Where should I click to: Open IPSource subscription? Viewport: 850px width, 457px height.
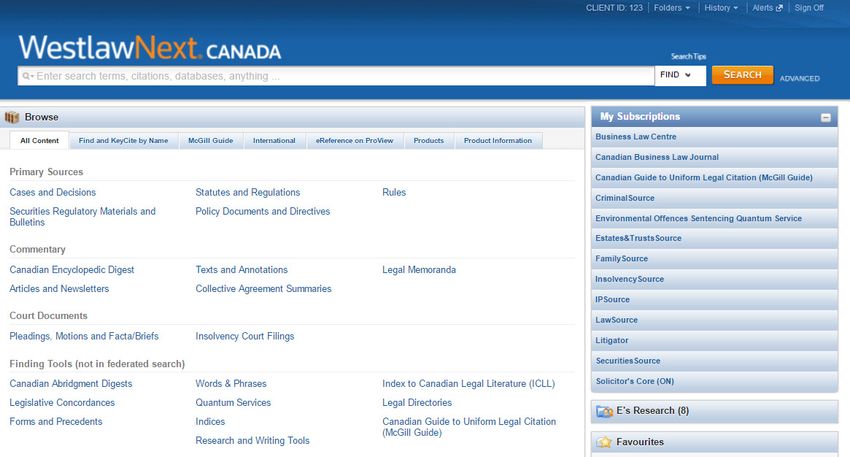[612, 300]
